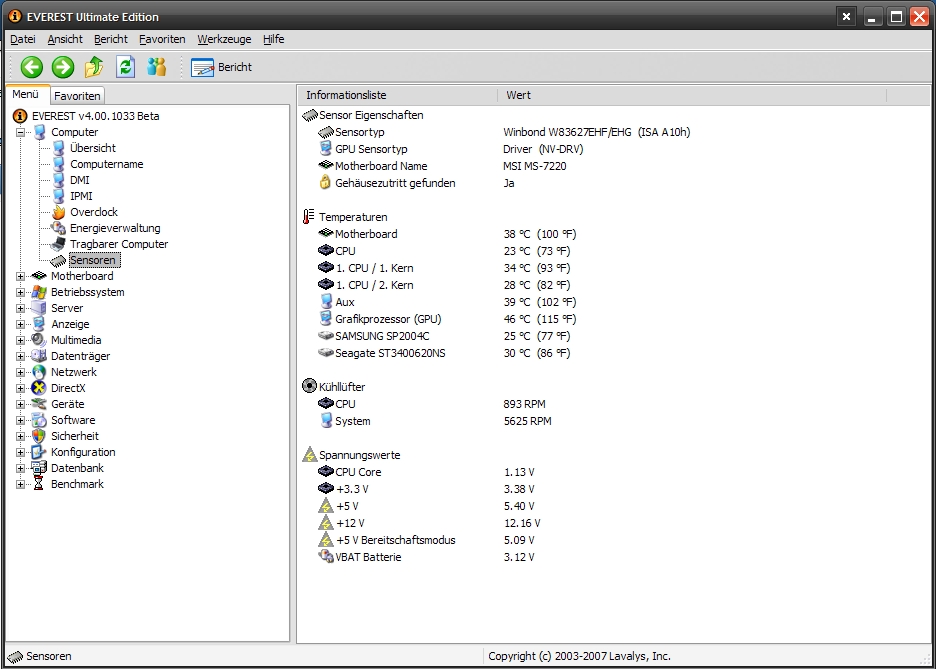Click the Wert column header
936x669 pixels.
pos(692,95)
